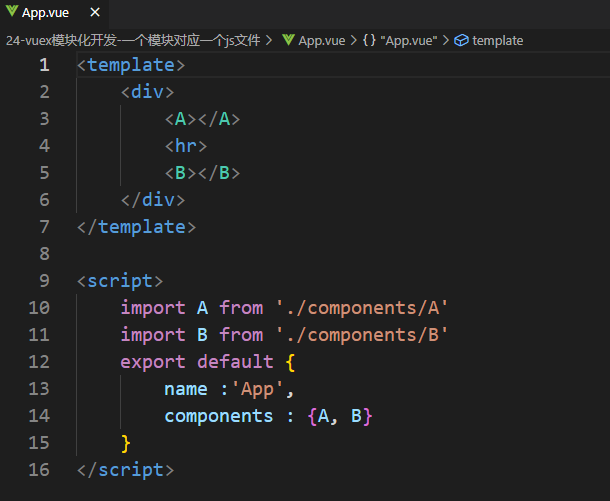The width and height of the screenshot is (610, 501).
Task: Click the './components/B' import path
Action: click(x=362, y=335)
